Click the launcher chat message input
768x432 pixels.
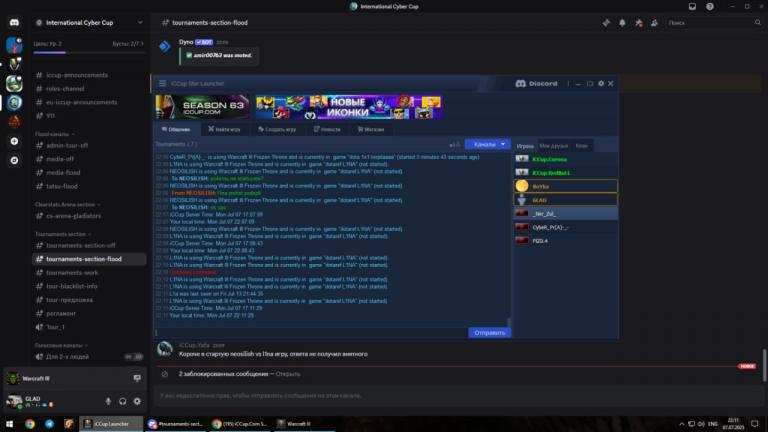[311, 333]
